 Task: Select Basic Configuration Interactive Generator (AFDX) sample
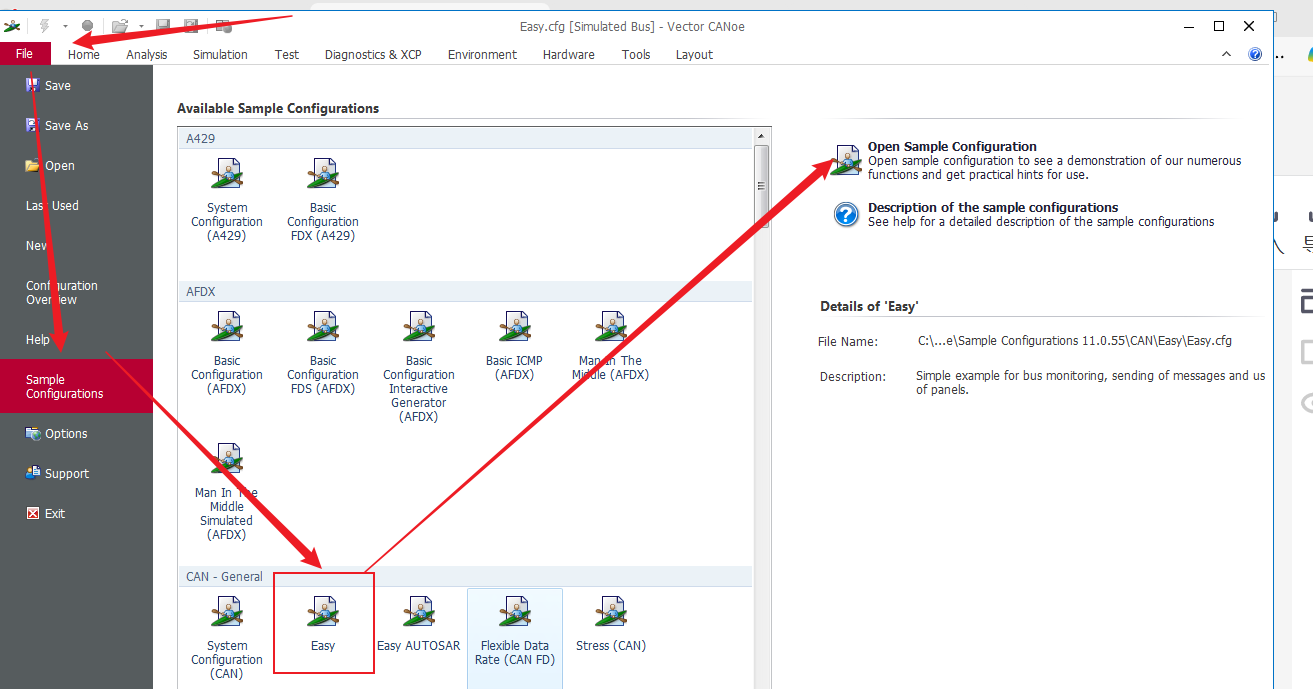click(419, 367)
